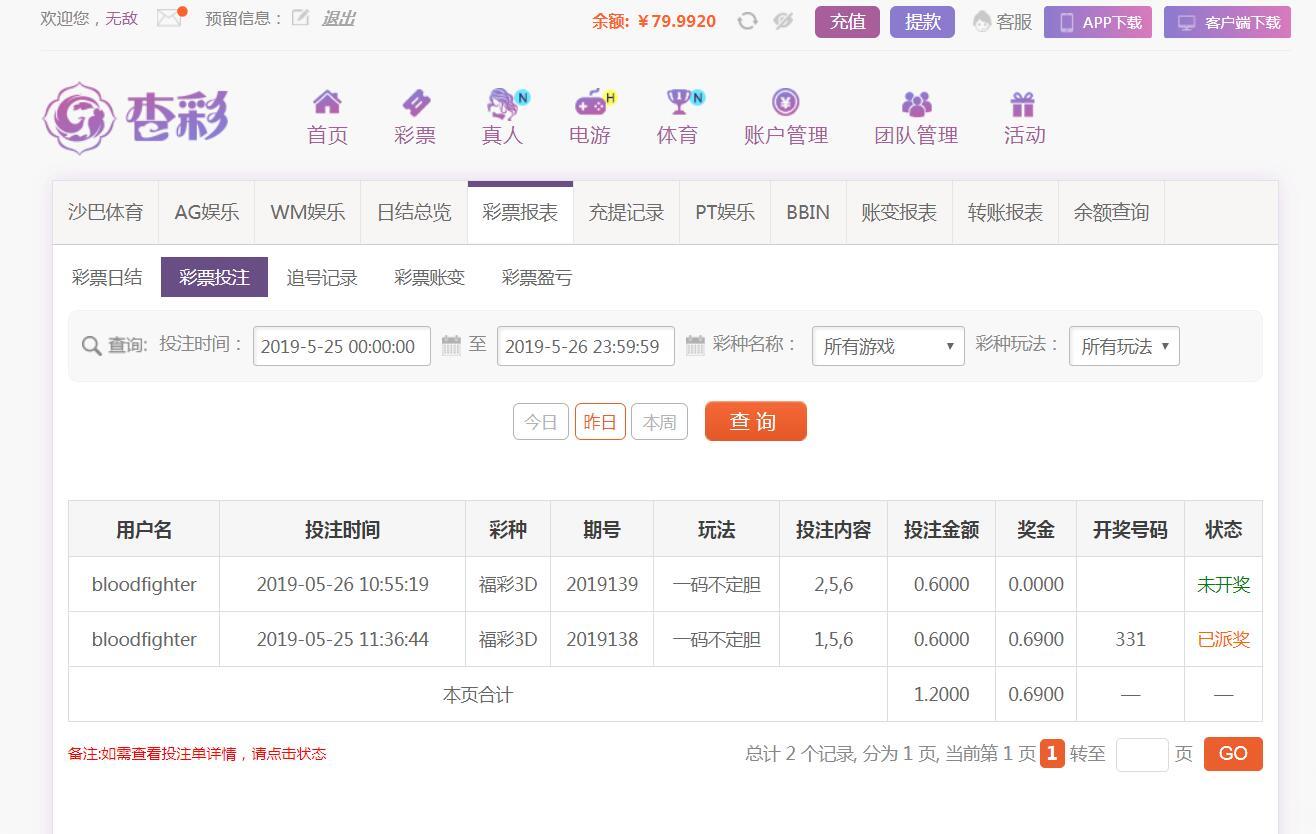Click the APP下载 button
The image size is (1316, 834).
point(1098,22)
